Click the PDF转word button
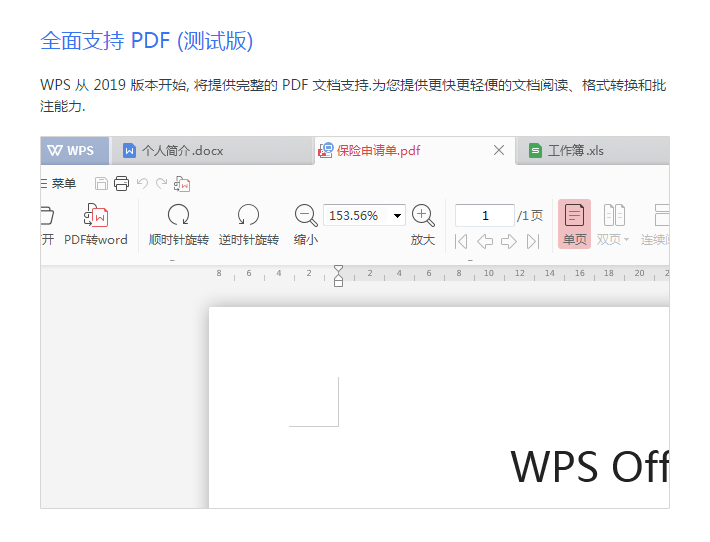Viewport: 710px width, 542px height. [96, 225]
